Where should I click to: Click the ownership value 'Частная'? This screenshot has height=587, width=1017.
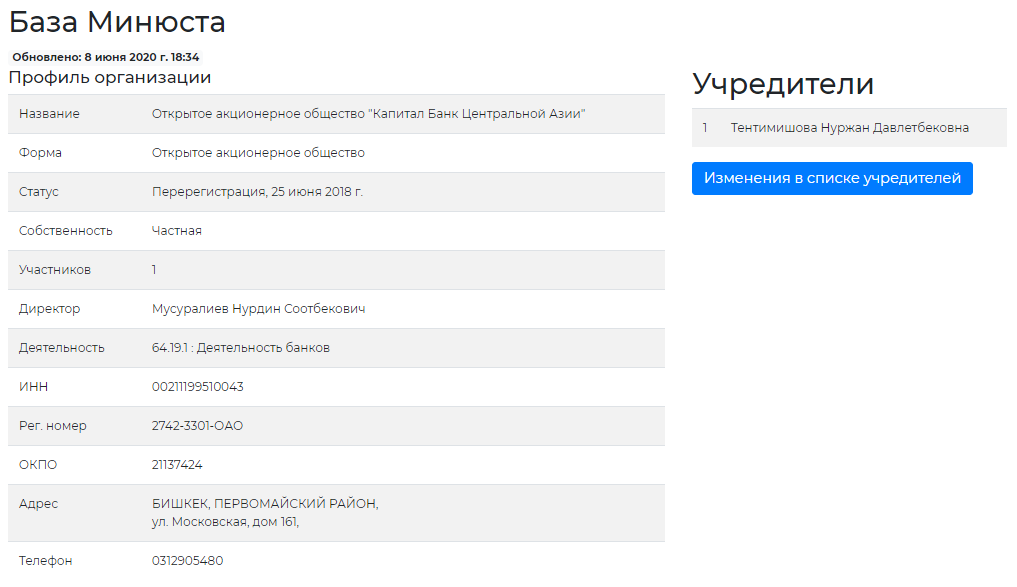[176, 231]
